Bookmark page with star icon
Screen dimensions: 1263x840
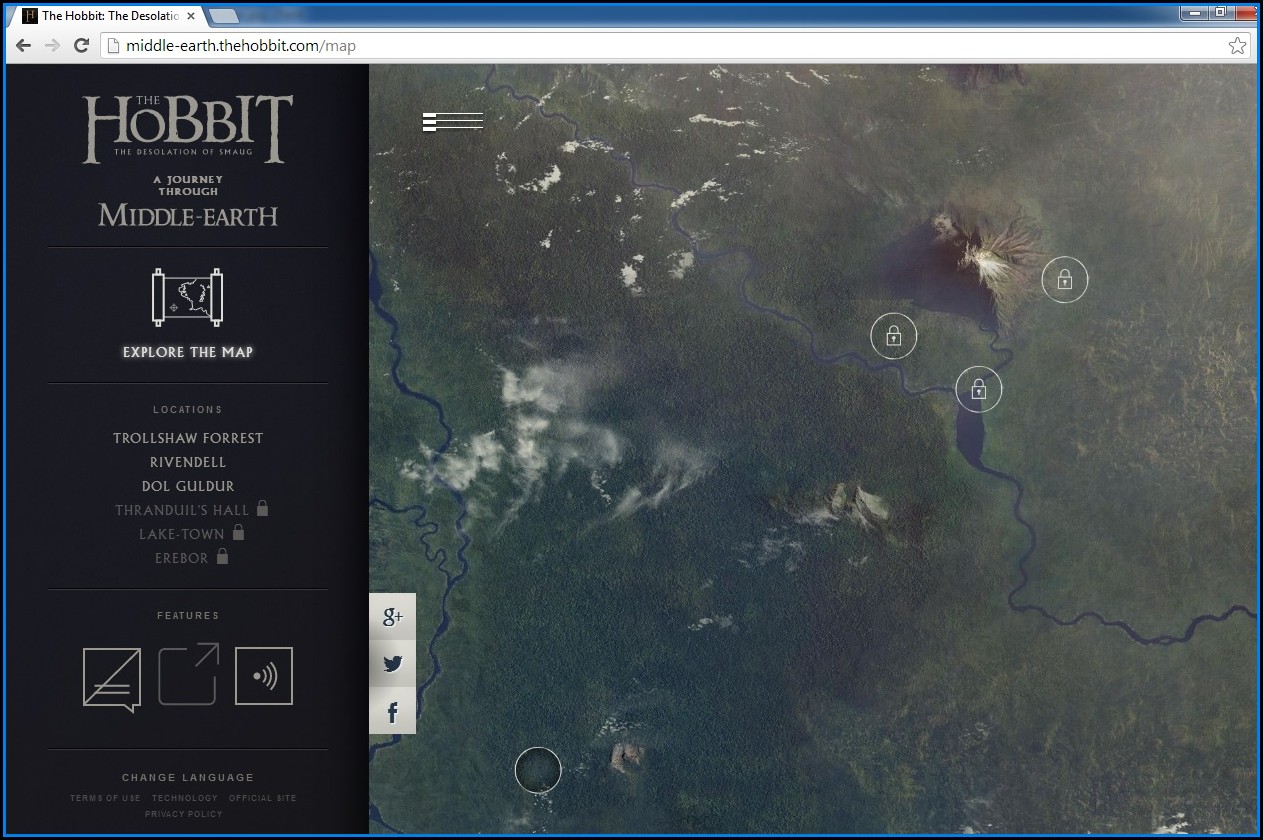1237,45
